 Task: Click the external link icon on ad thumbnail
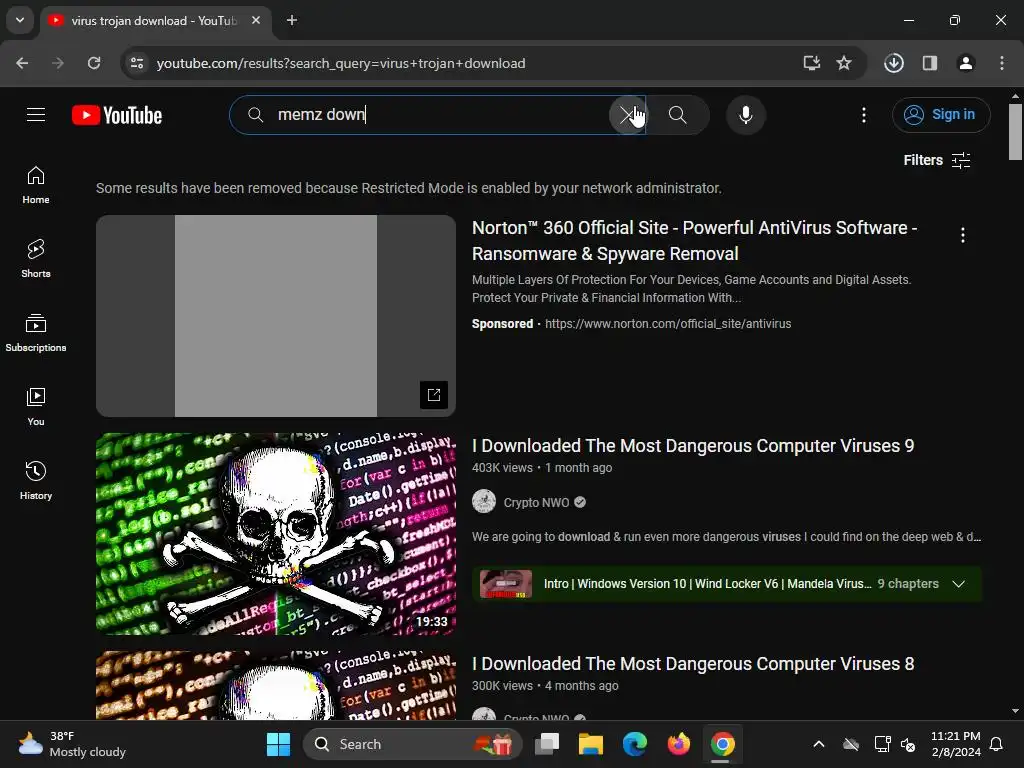(x=434, y=394)
